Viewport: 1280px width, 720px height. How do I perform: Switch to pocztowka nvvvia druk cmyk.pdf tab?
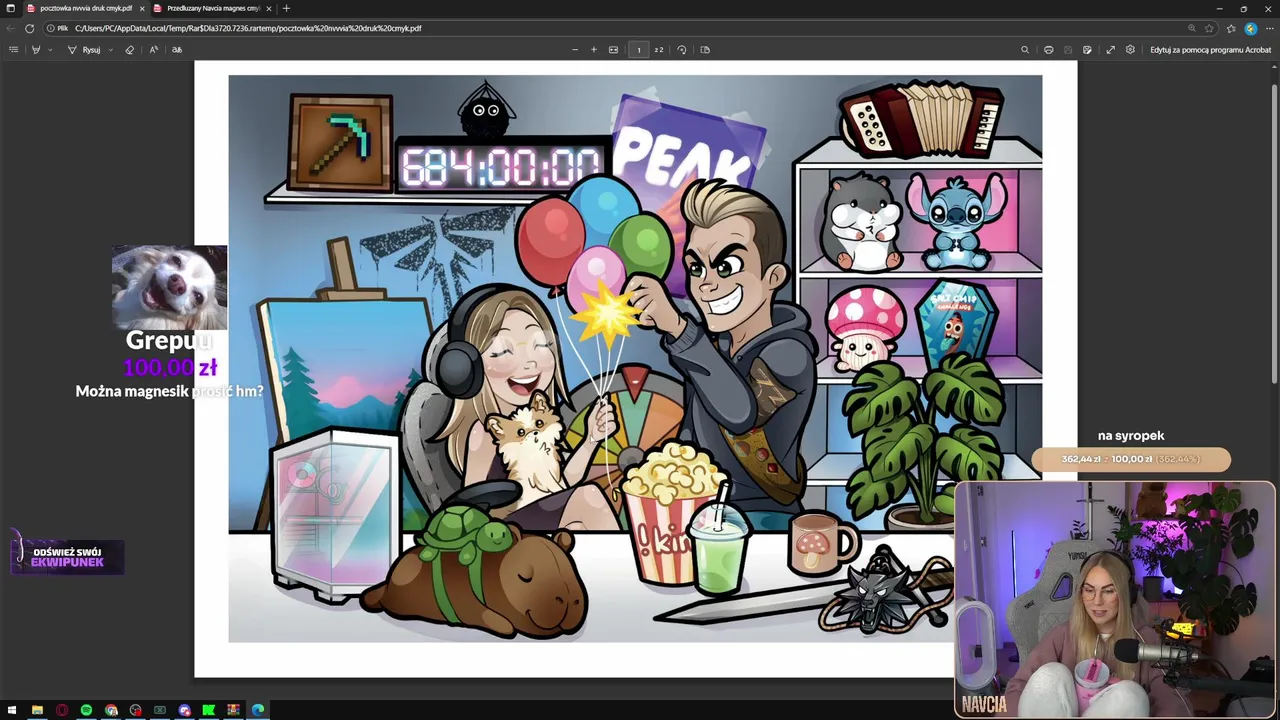(x=86, y=8)
